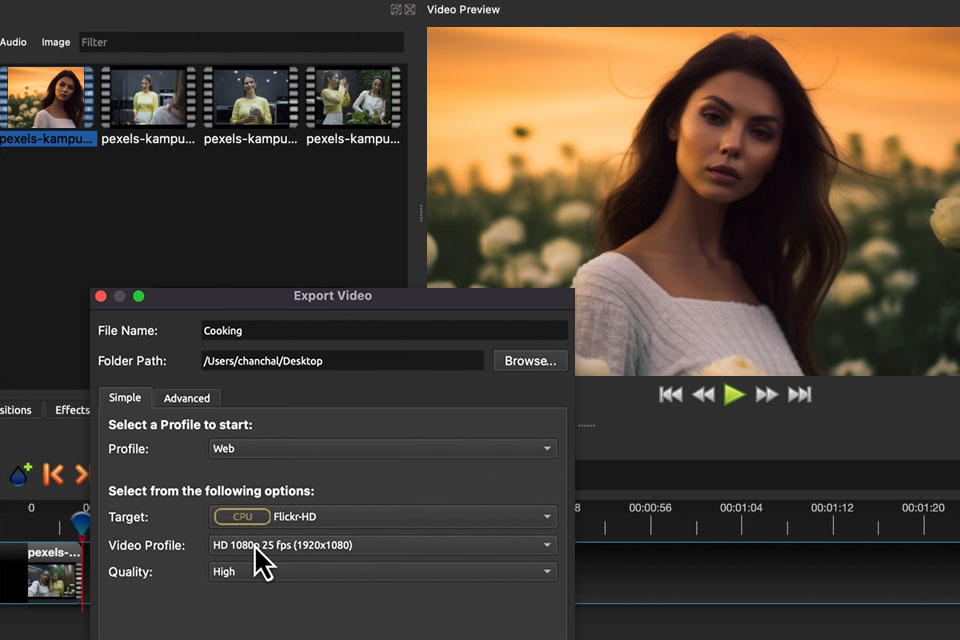Viewport: 960px width, 640px height.
Task: Click the Video Preview panel title
Action: 463,9
